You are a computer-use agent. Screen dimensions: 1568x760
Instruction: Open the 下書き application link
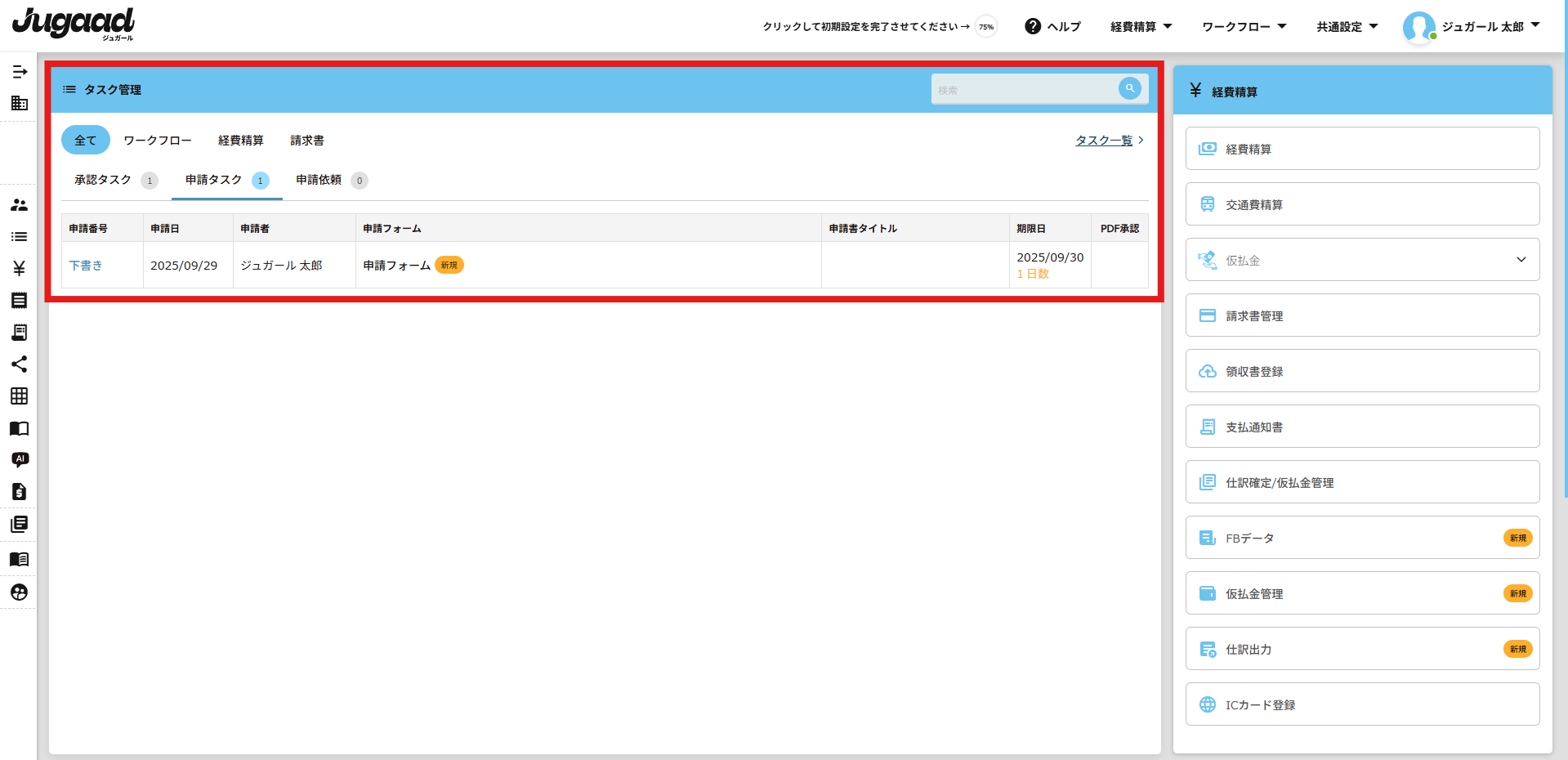(x=86, y=266)
